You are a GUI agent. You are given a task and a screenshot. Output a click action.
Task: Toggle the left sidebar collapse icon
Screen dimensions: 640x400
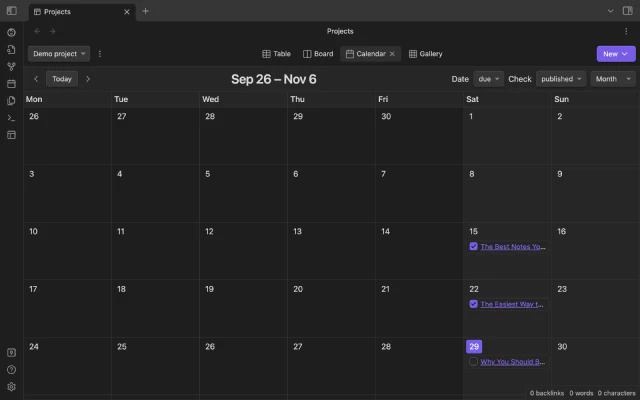(11, 11)
